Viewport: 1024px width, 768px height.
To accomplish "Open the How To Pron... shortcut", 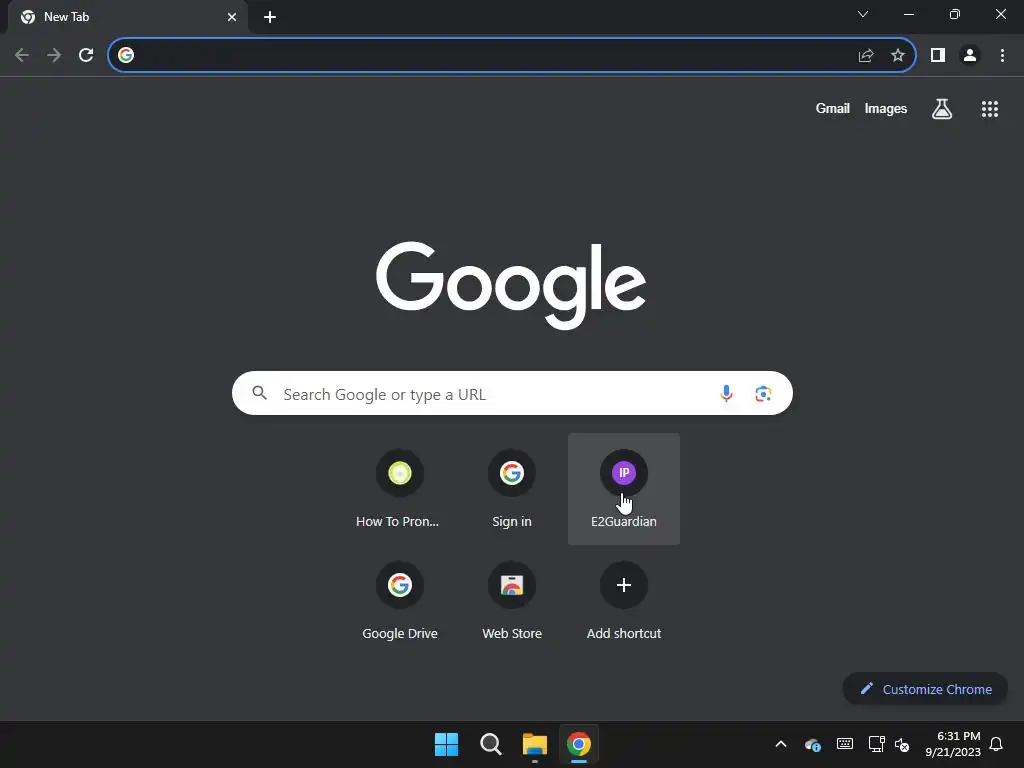I will pos(400,488).
